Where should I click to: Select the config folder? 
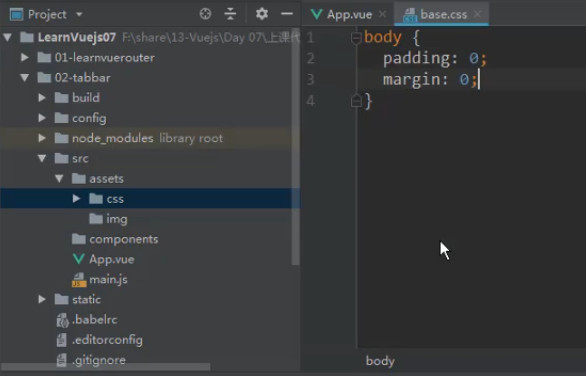pyautogui.click(x=89, y=118)
